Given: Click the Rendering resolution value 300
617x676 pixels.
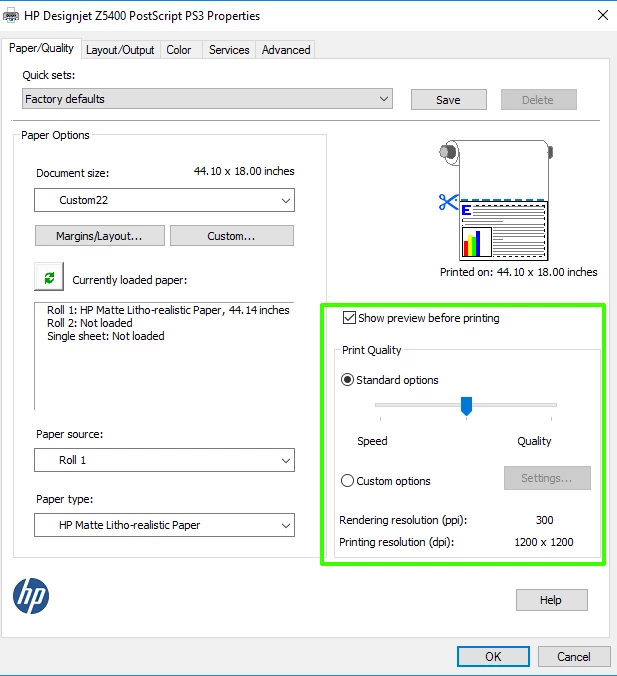Looking at the screenshot, I should (x=544, y=520).
